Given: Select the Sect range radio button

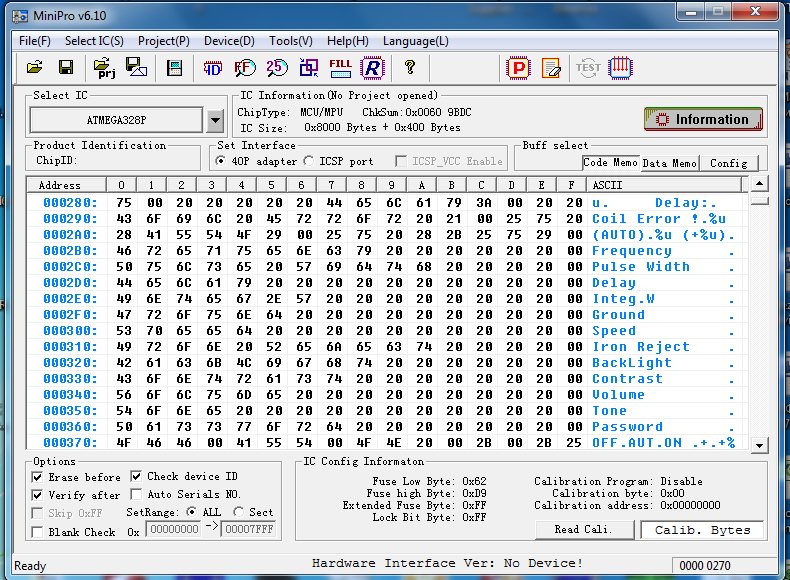Looking at the screenshot, I should point(238,512).
